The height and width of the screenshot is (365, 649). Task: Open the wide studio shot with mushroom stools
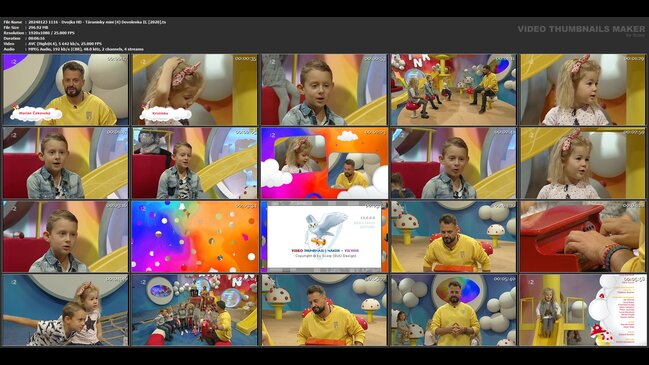[x=454, y=90]
